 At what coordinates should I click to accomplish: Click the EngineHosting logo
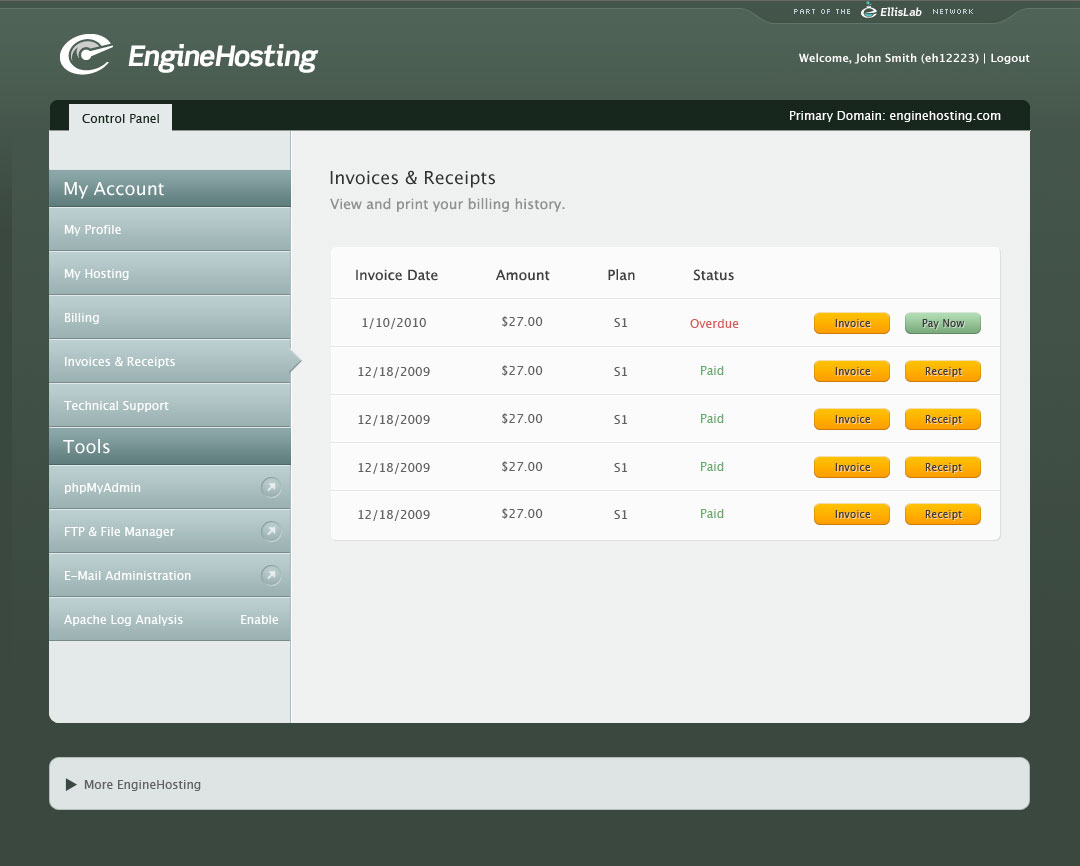click(189, 54)
